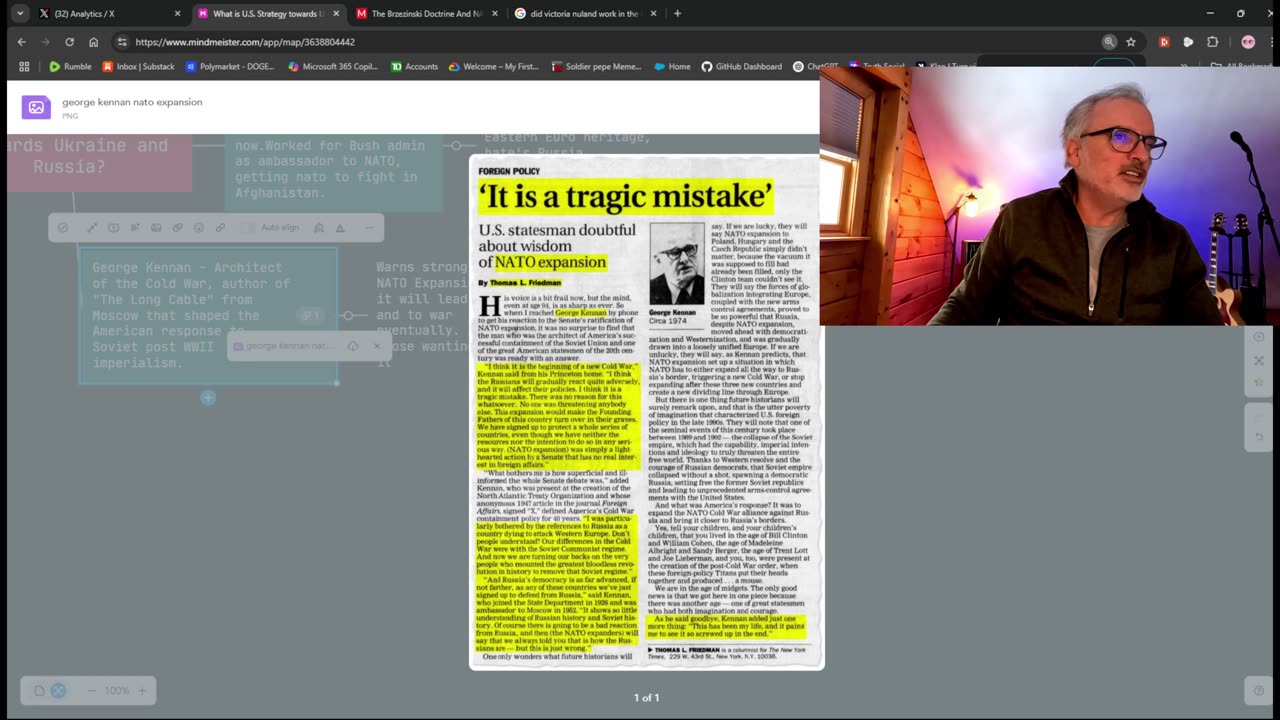Click the newspaper article image preview

(647, 412)
